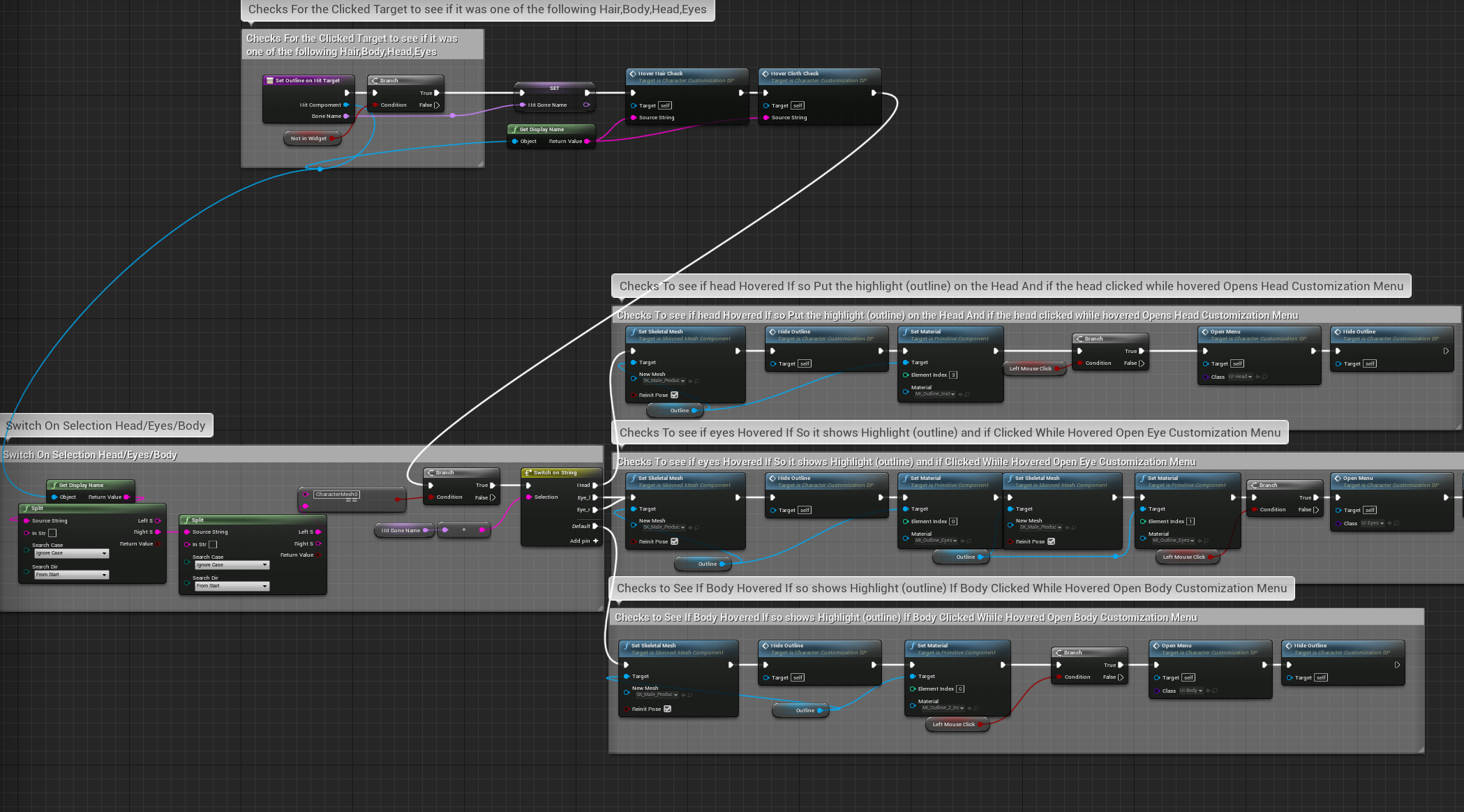
Task: Click Element Index field showing 3
Action: (953, 375)
